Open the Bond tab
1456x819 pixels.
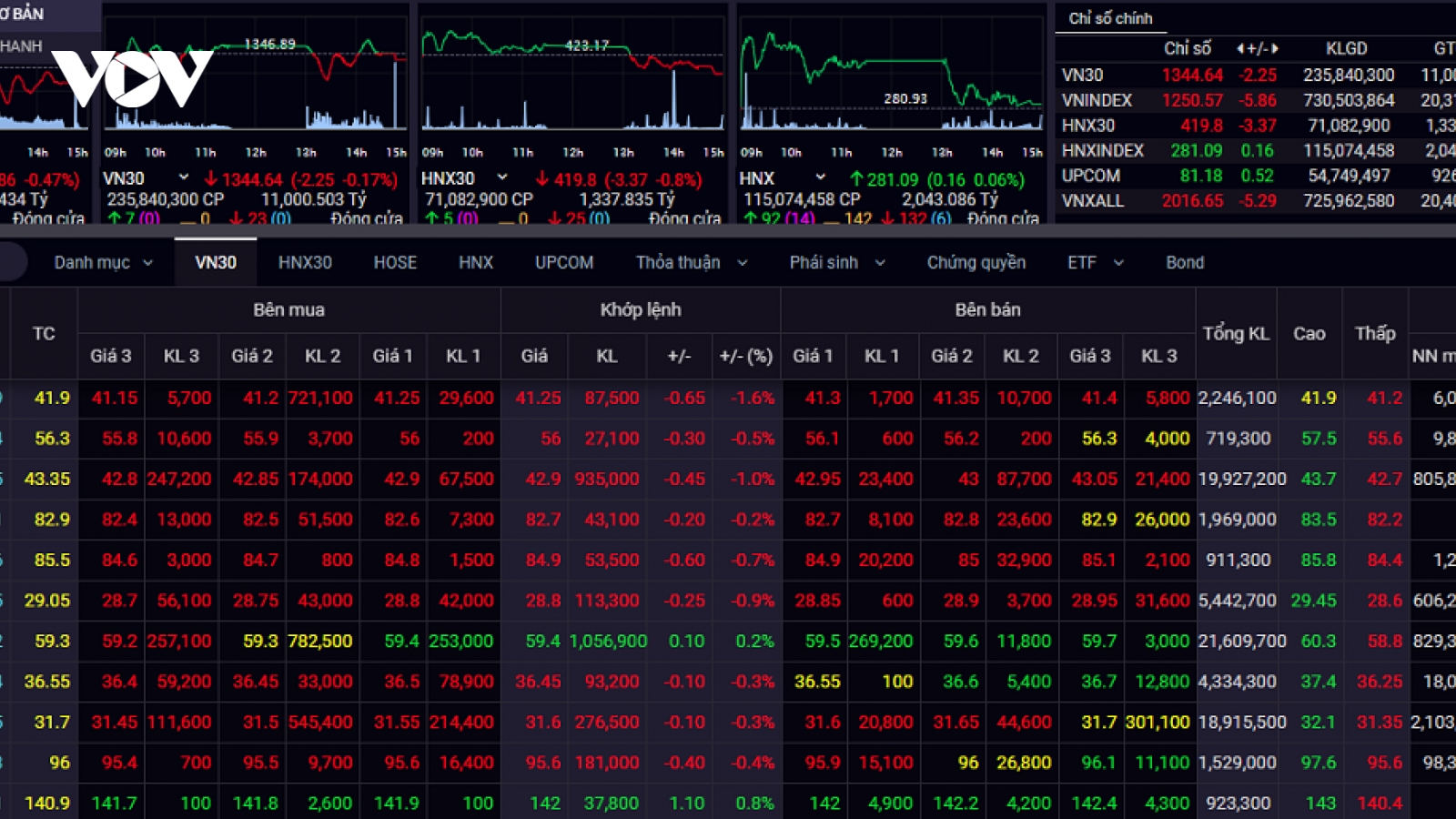pyautogui.click(x=1185, y=262)
